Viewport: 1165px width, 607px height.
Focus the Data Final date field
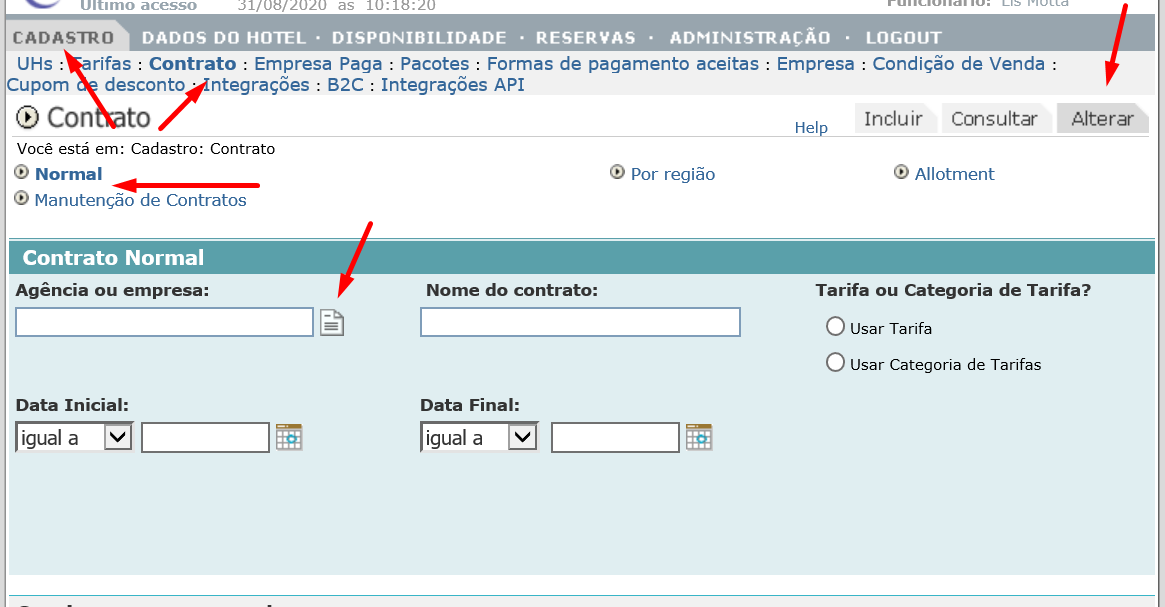click(x=615, y=437)
